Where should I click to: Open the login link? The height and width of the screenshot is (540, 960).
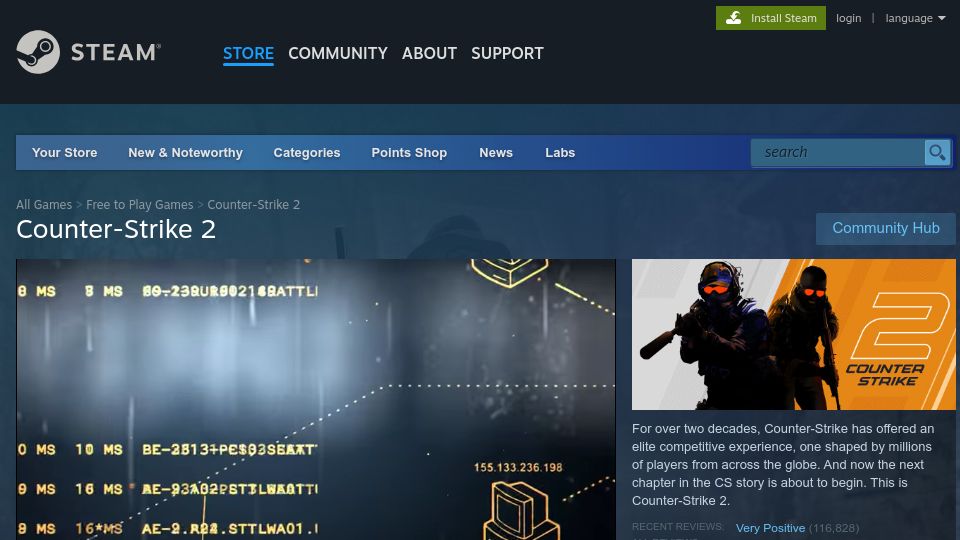pos(848,18)
